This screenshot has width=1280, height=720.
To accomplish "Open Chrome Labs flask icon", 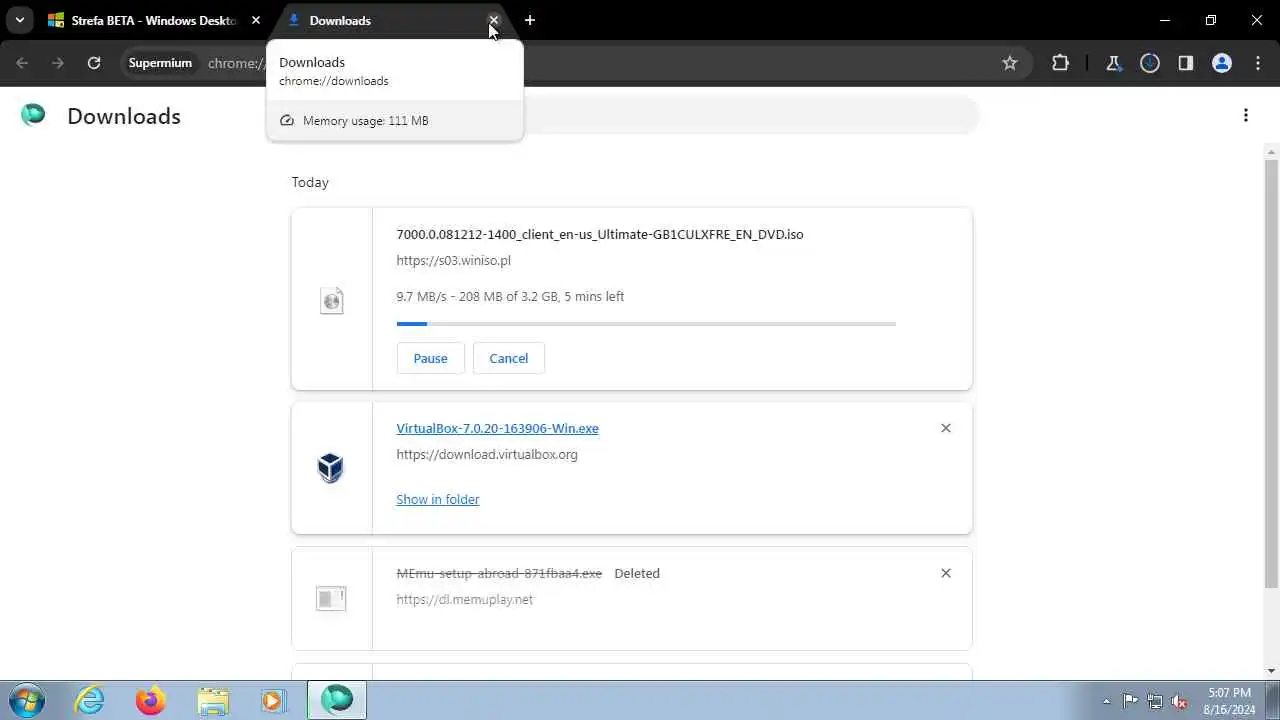I will point(1113,63).
